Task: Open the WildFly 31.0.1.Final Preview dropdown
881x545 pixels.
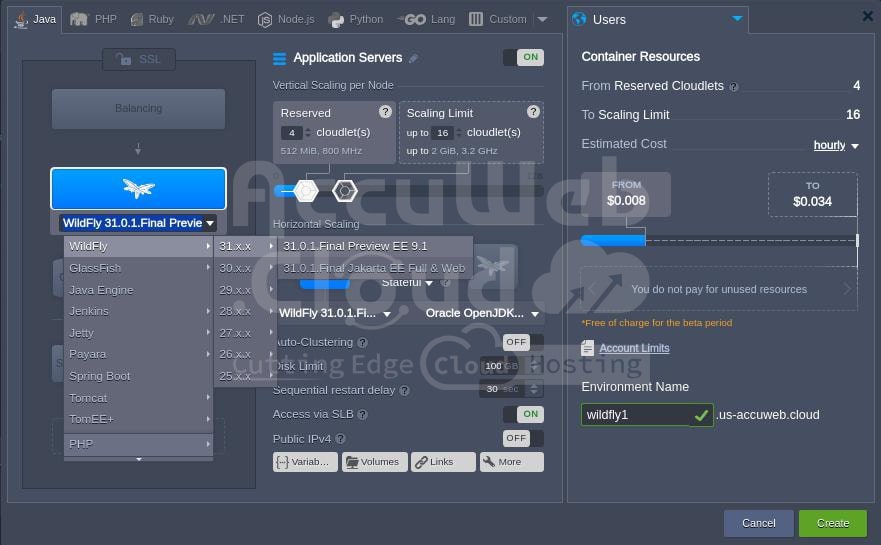Action: coord(138,223)
